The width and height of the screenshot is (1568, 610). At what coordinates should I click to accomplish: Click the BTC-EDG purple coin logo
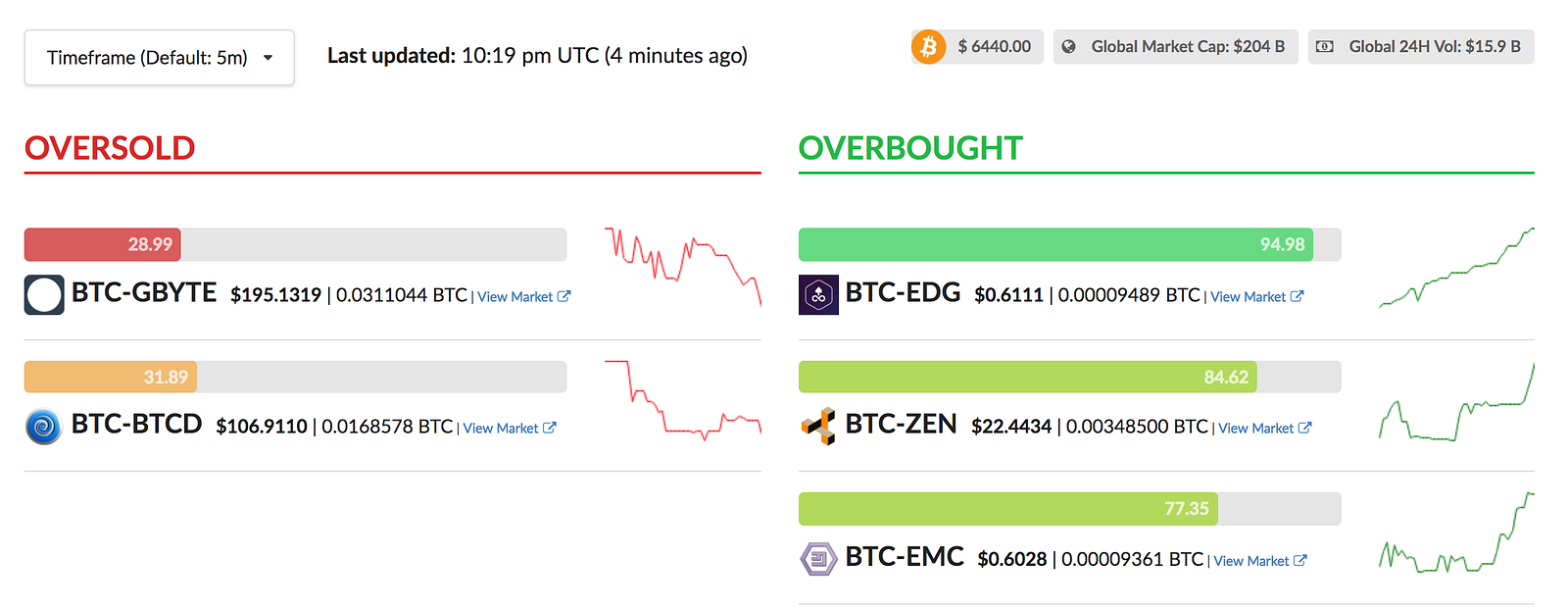818,294
